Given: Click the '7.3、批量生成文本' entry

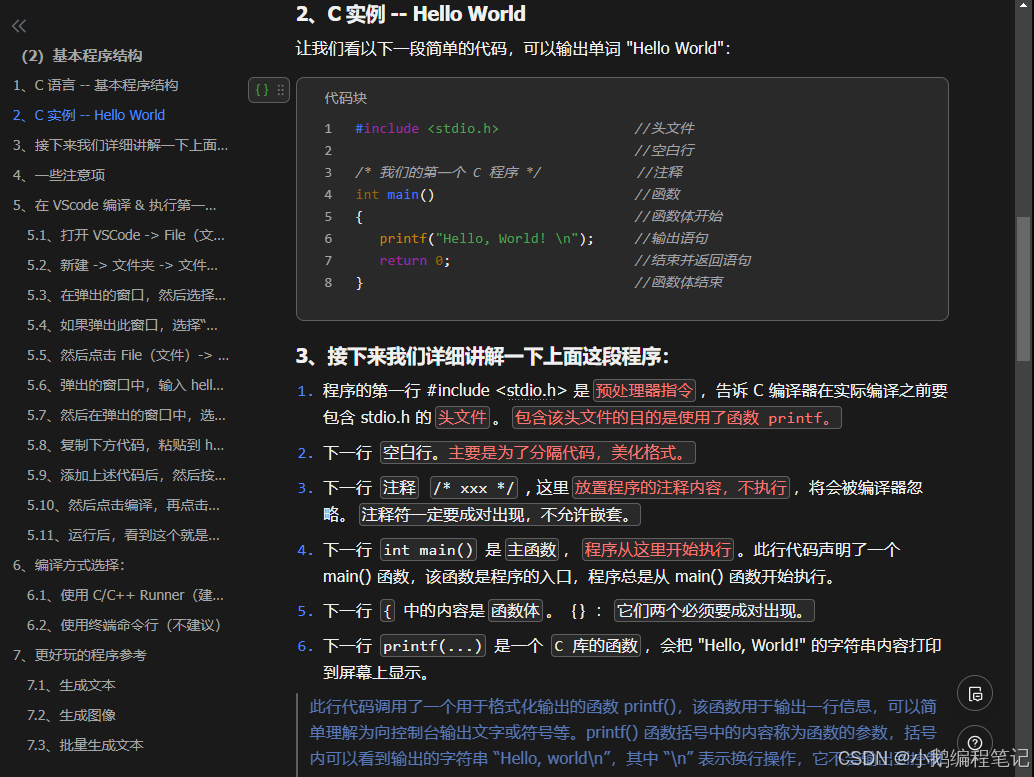Looking at the screenshot, I should 86,745.
